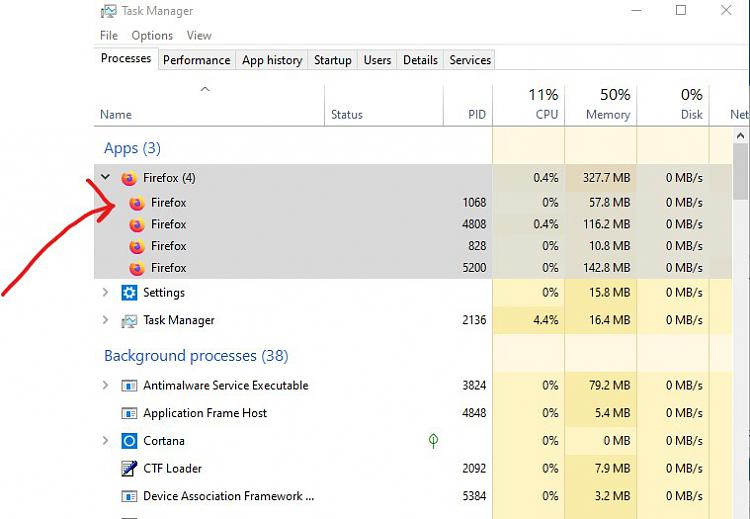Click the Firefox icon for PID 1068
The height and width of the screenshot is (519, 750).
[x=137, y=203]
